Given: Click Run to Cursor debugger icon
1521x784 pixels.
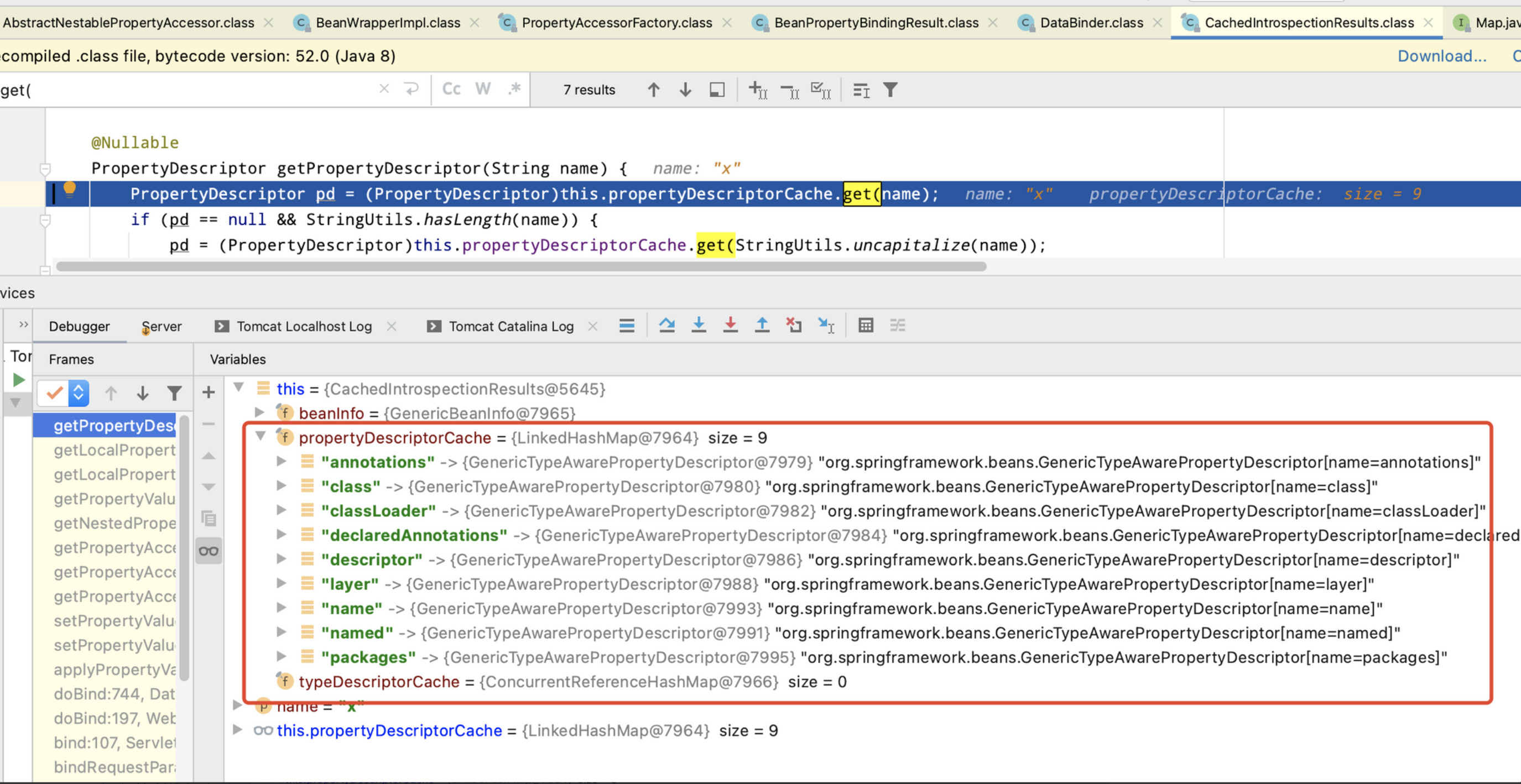Looking at the screenshot, I should click(825, 325).
